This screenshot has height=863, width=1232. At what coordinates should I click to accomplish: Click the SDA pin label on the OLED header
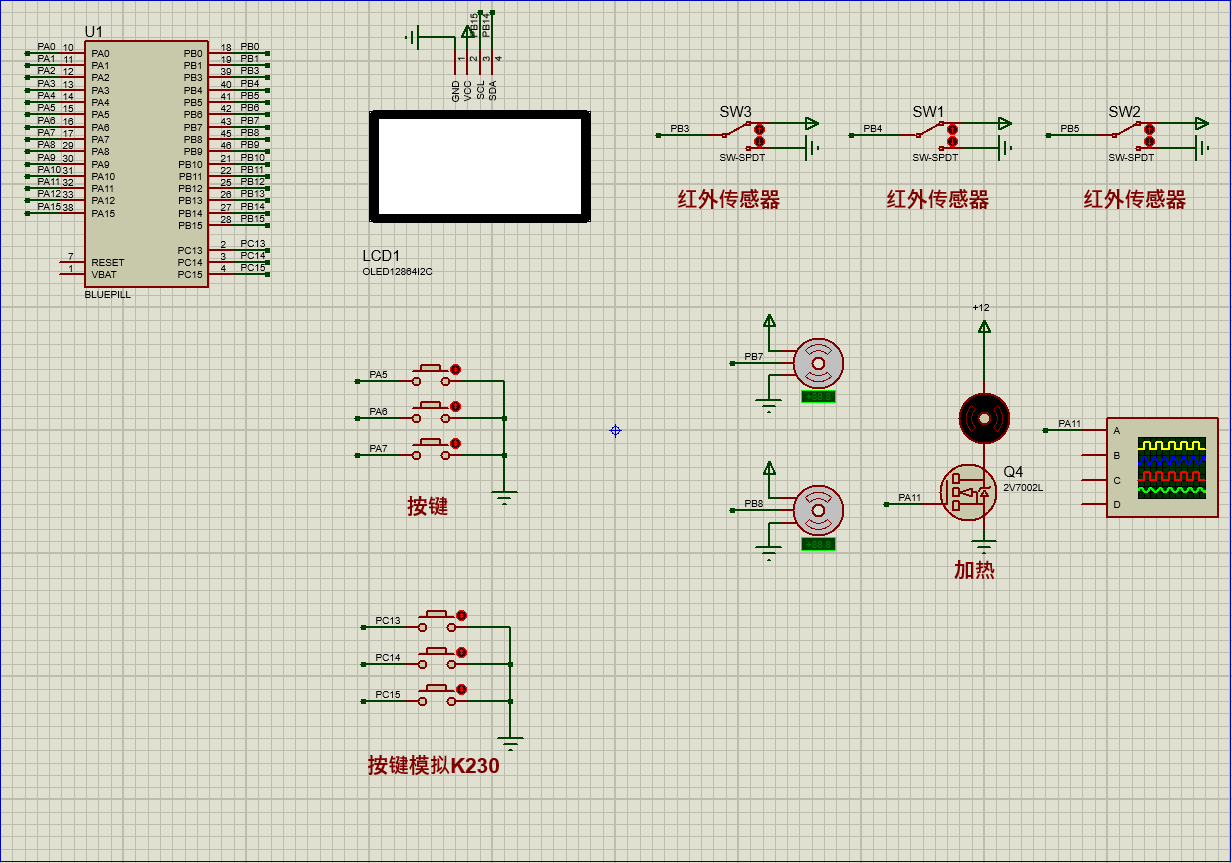[x=493, y=90]
